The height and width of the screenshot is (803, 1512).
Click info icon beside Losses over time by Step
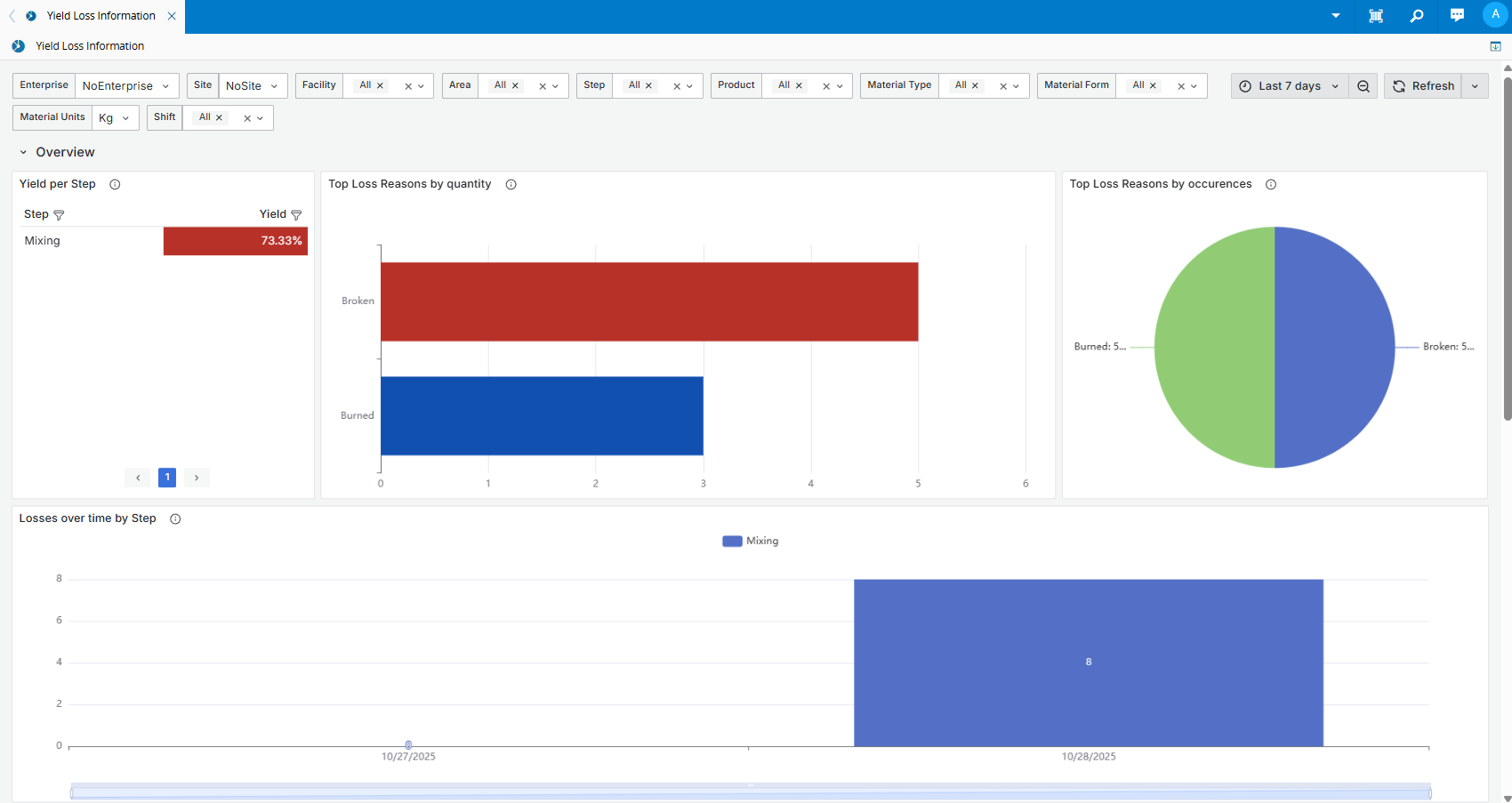click(175, 519)
